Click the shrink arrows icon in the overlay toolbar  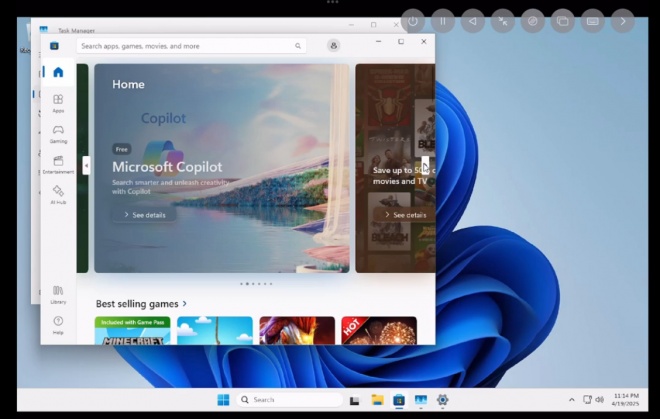(x=503, y=21)
